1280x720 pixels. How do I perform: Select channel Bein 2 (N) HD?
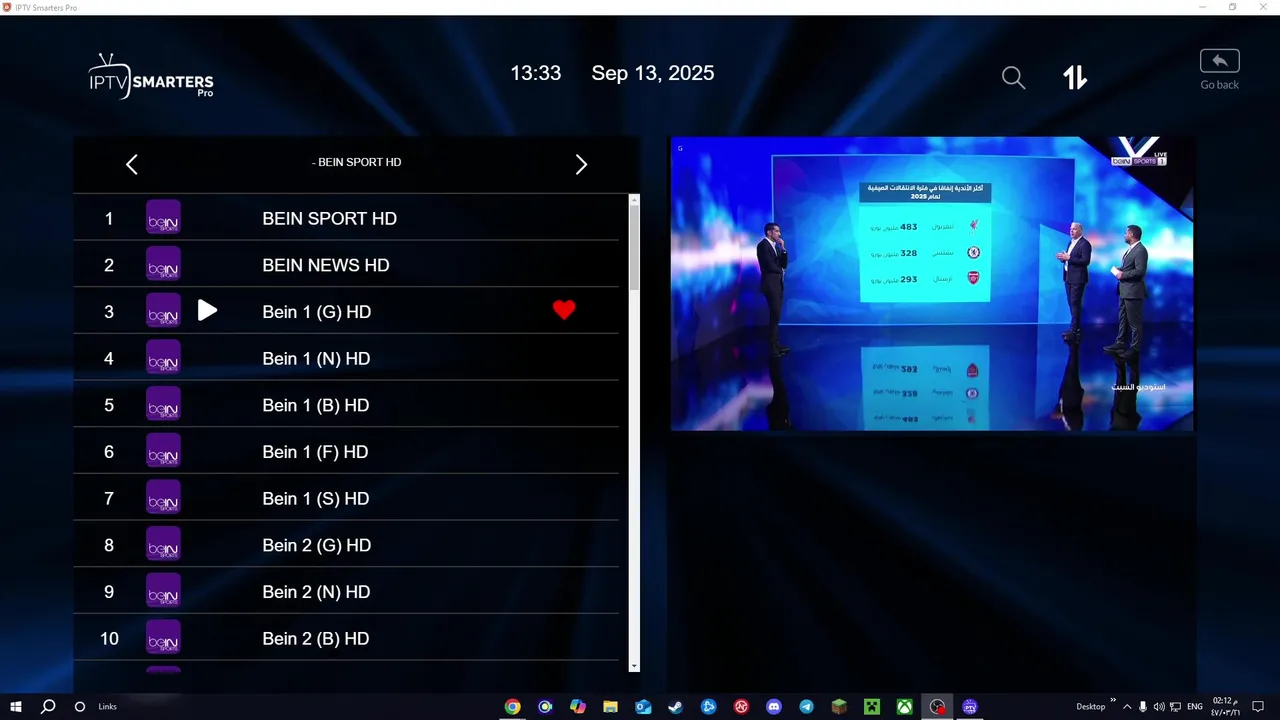coord(346,592)
